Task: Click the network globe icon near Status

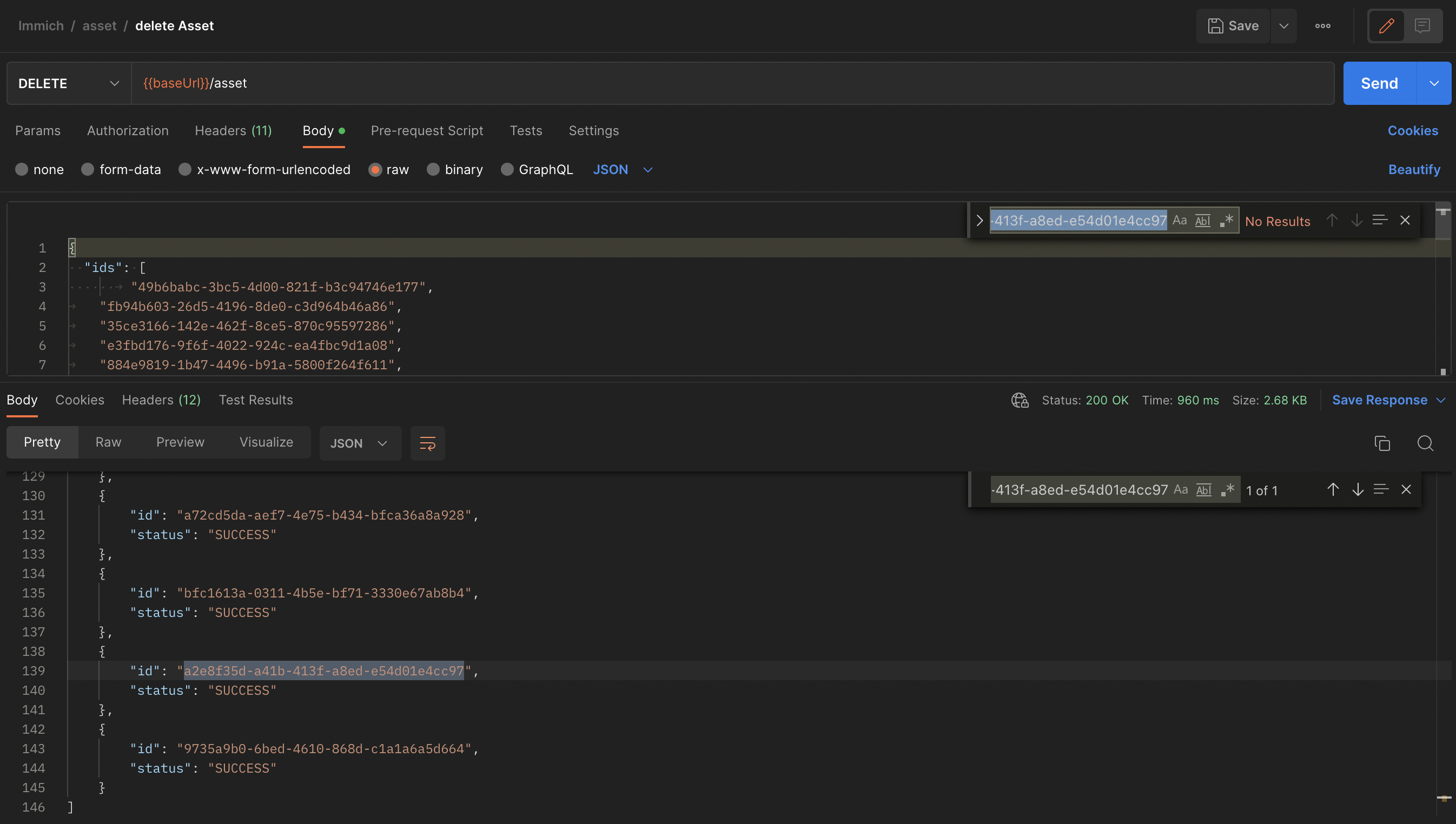Action: [x=1020, y=400]
